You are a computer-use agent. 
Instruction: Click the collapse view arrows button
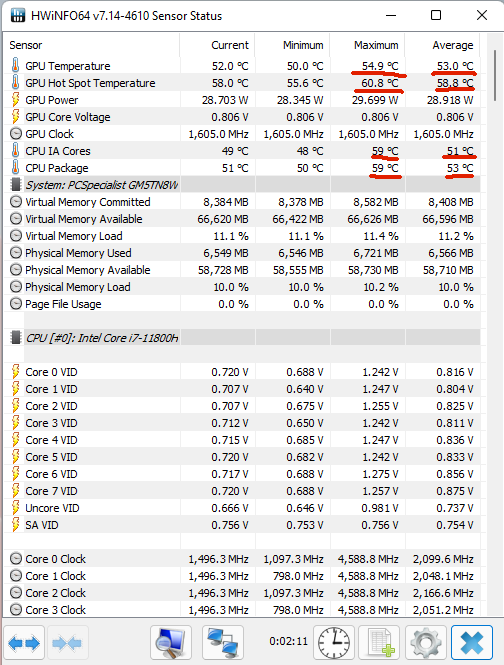pyautogui.click(x=68, y=643)
